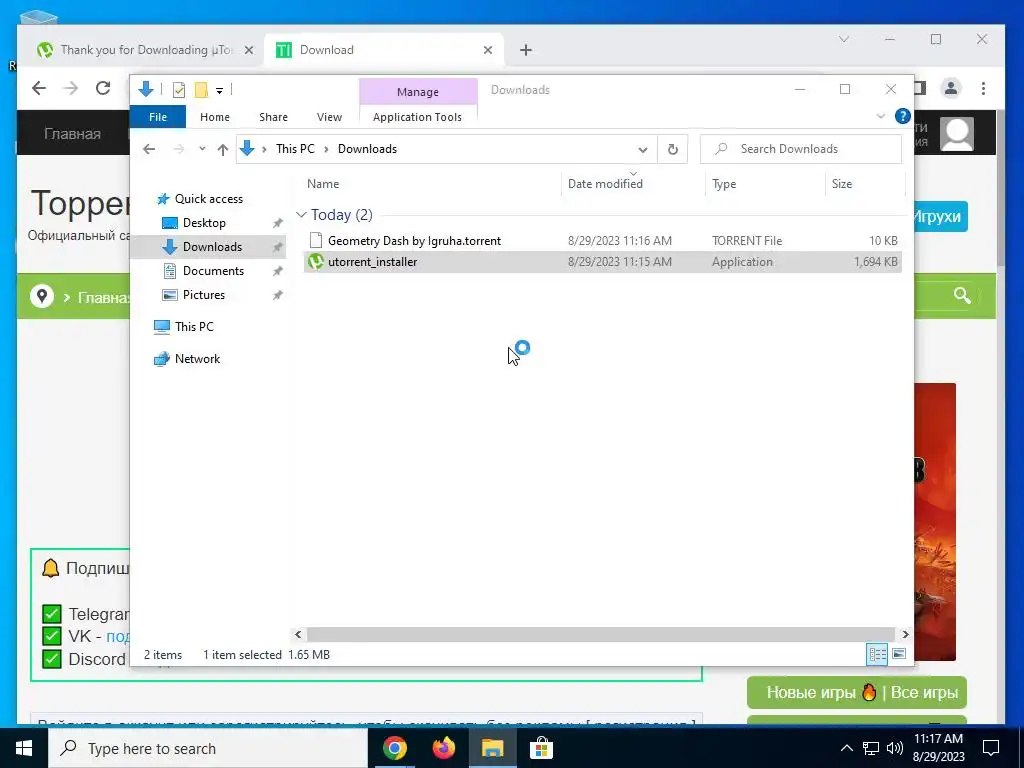Open the Share ribbon tab

pyautogui.click(x=273, y=117)
